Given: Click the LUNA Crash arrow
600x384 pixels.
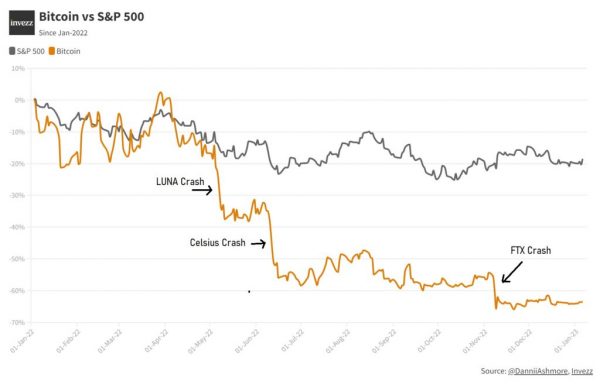Looking at the screenshot, I should coord(202,190).
